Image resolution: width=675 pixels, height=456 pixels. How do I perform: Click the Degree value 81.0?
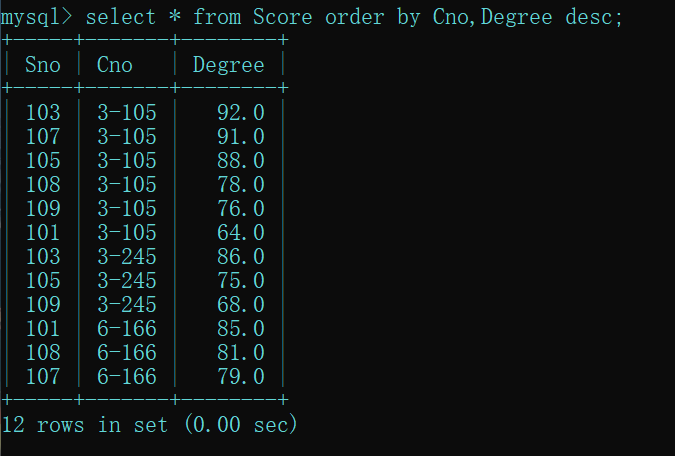point(241,353)
